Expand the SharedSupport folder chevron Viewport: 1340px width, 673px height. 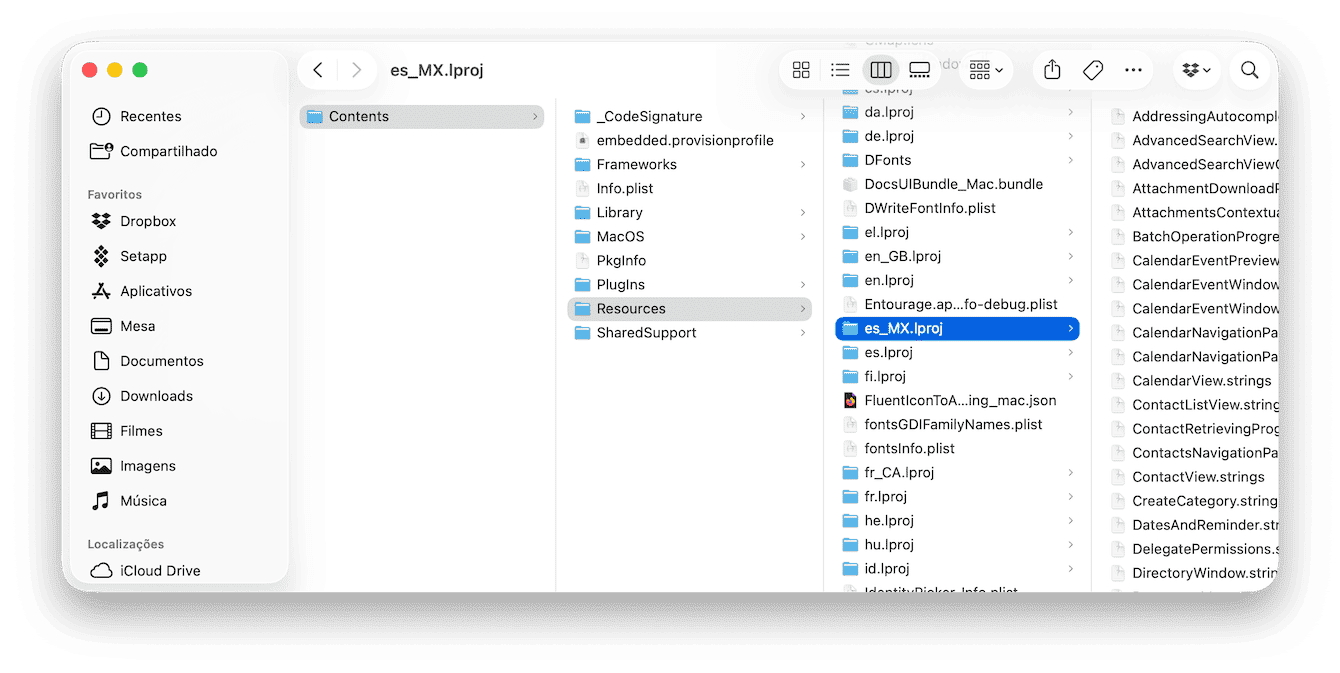coord(802,333)
